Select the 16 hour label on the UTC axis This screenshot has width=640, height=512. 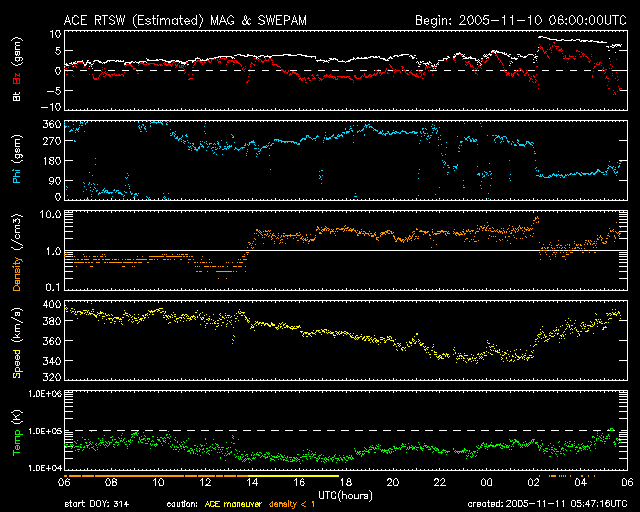[x=299, y=483]
